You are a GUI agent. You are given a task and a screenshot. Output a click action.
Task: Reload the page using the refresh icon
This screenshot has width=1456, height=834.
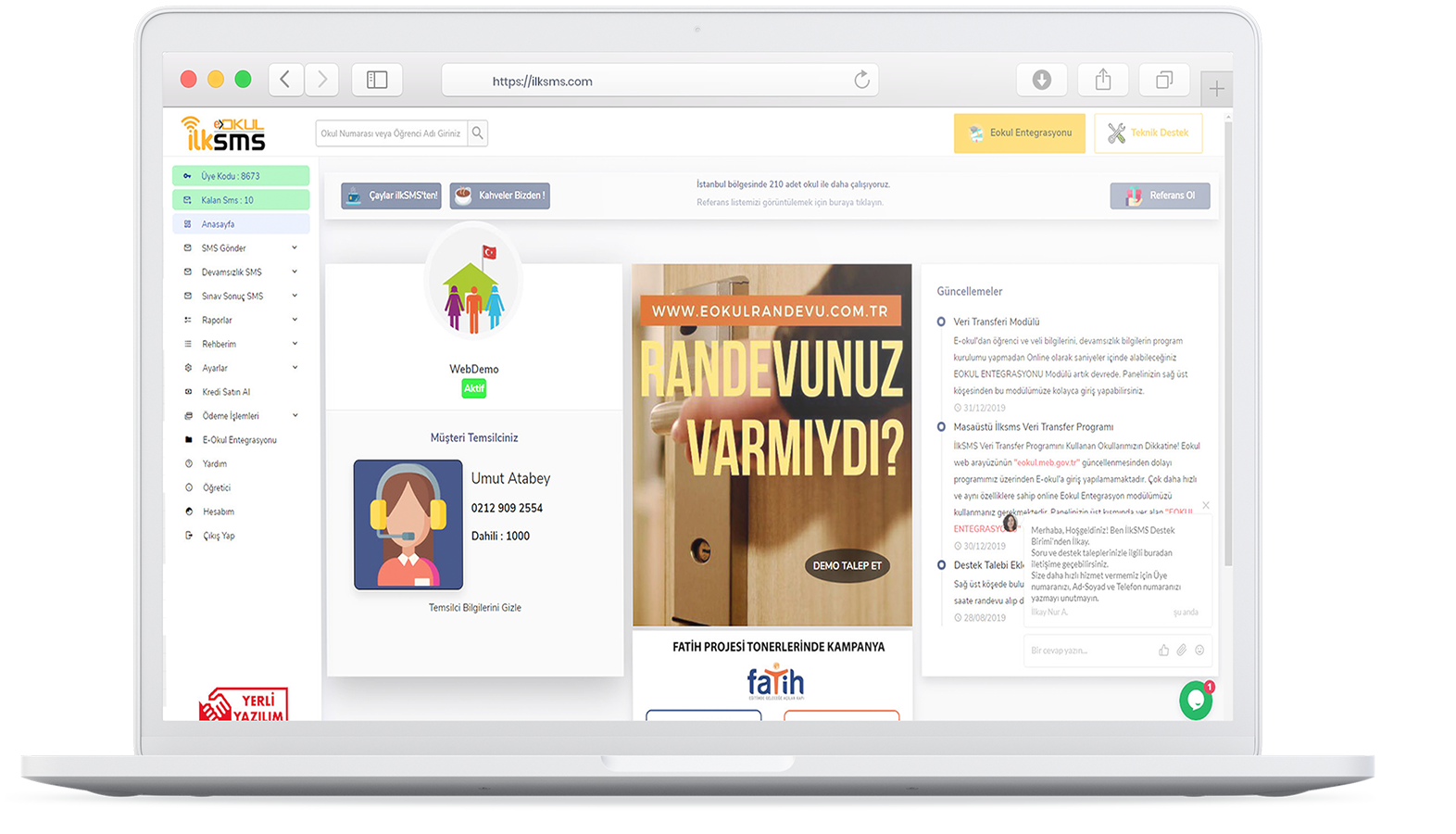tap(861, 81)
